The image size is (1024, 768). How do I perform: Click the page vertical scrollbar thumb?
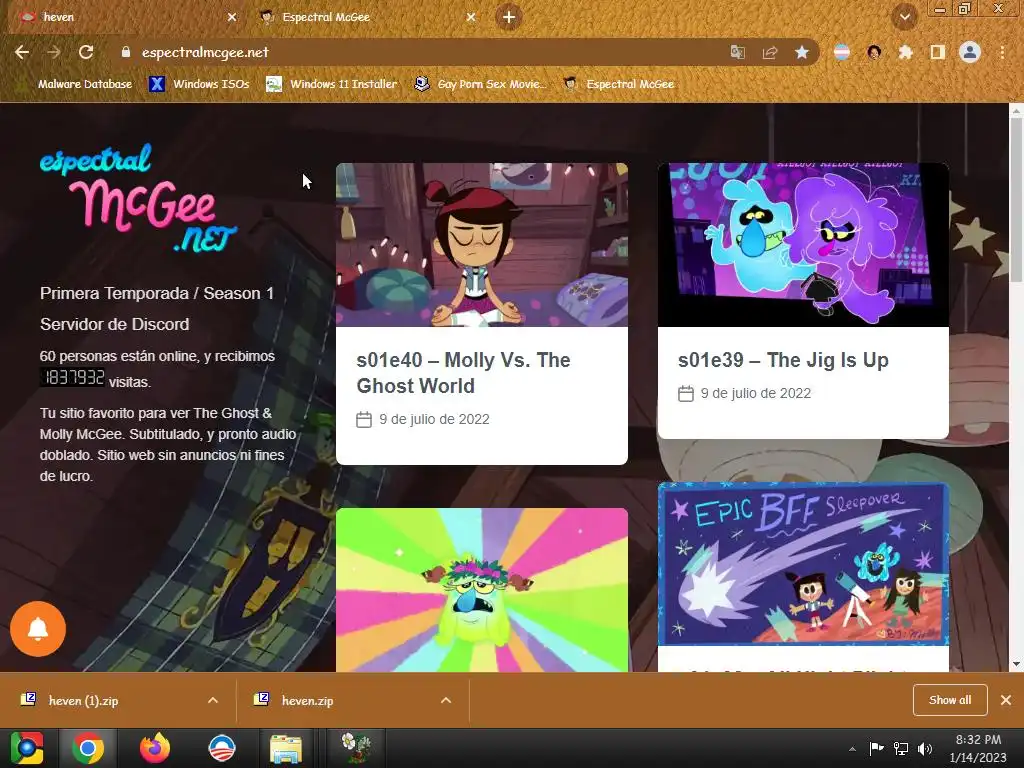coord(1016,202)
